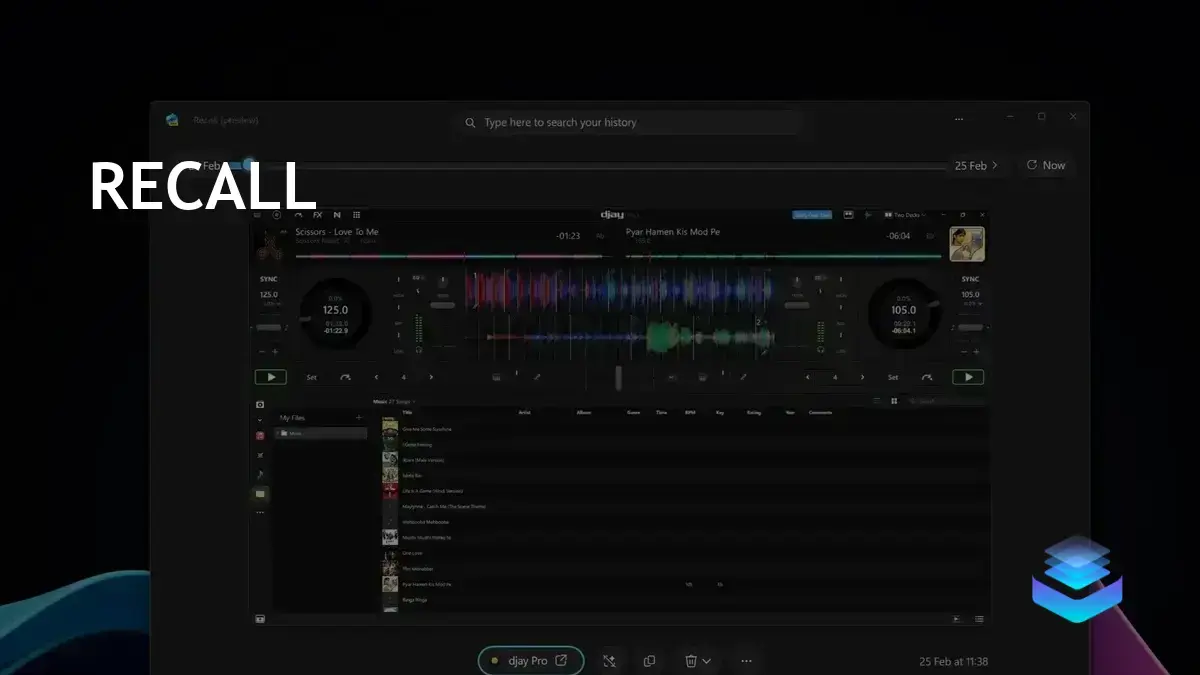The image size is (1200, 675).
Task: Copy the snapshot with the copy icon
Action: (x=650, y=661)
